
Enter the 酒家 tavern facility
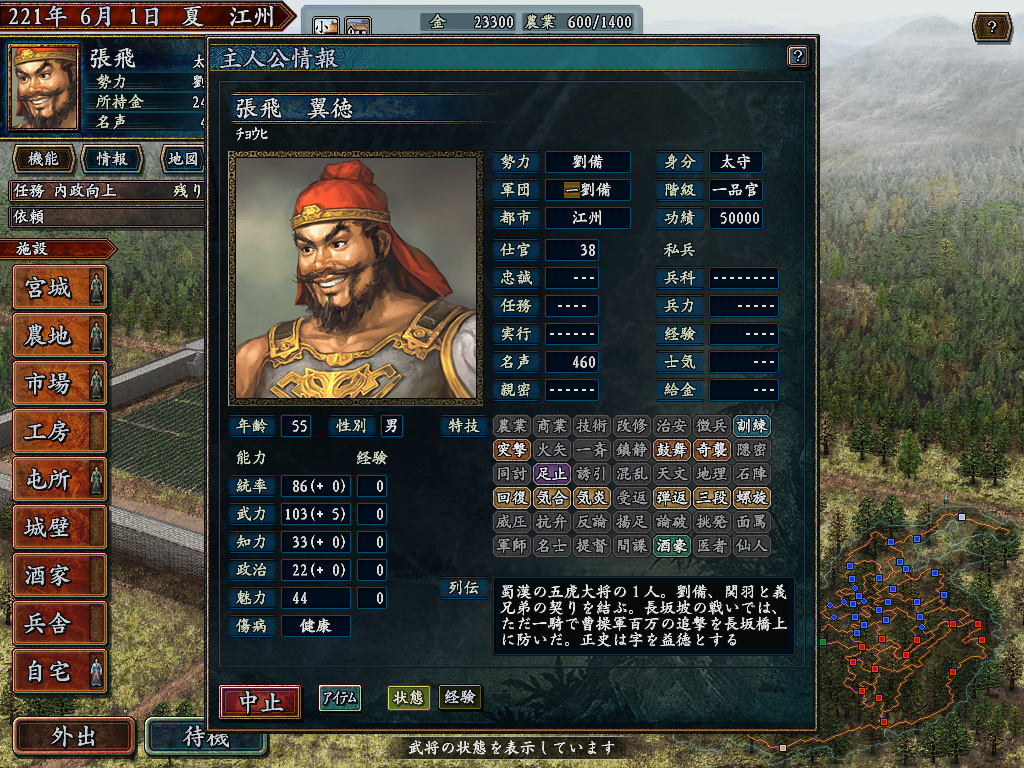click(x=59, y=575)
